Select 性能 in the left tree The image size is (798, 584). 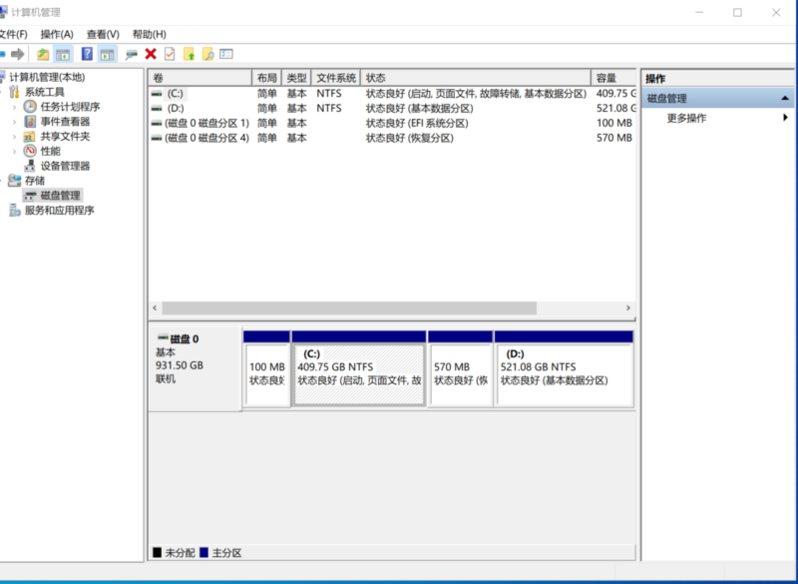point(50,151)
